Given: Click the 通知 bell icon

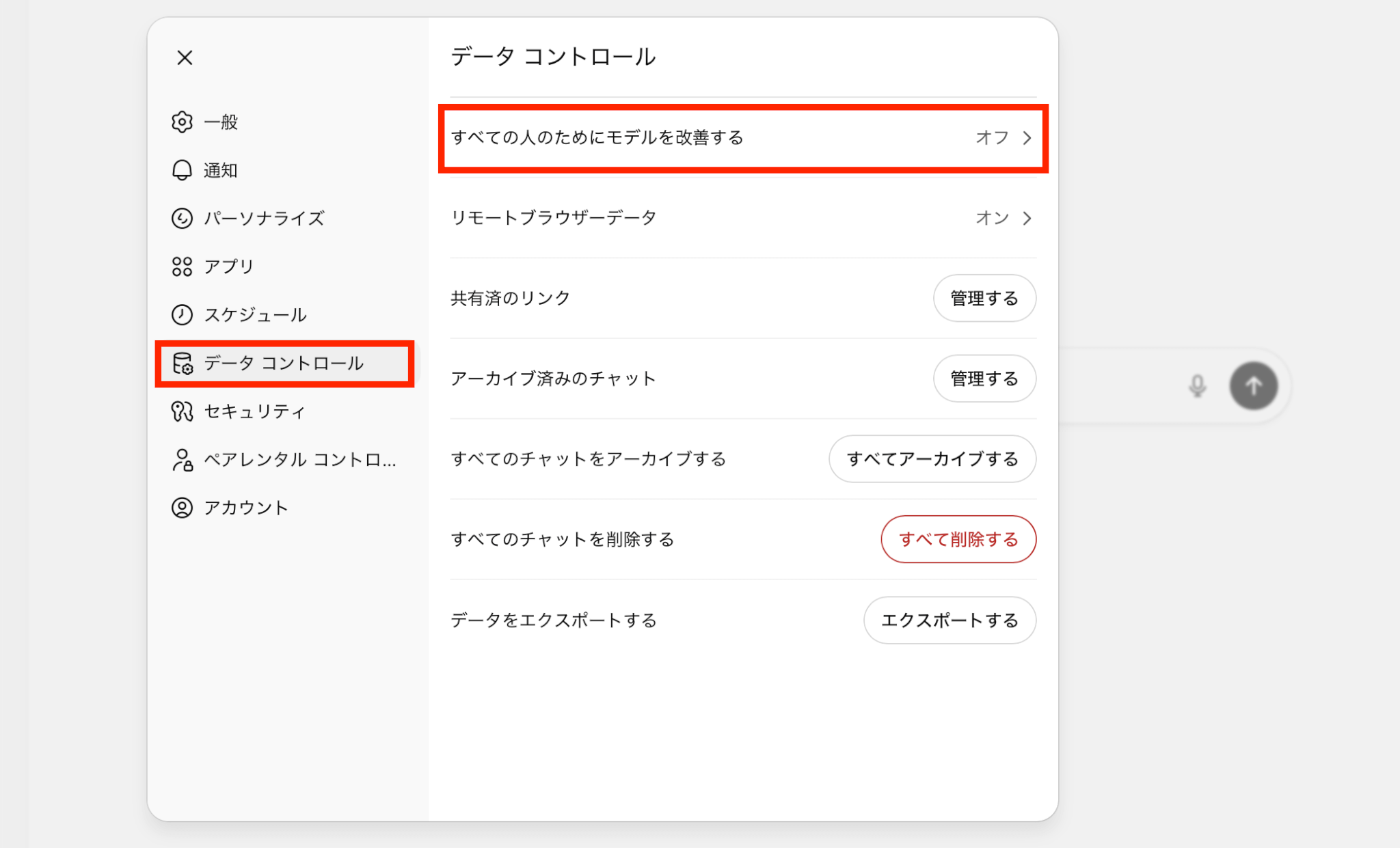Looking at the screenshot, I should [x=182, y=170].
